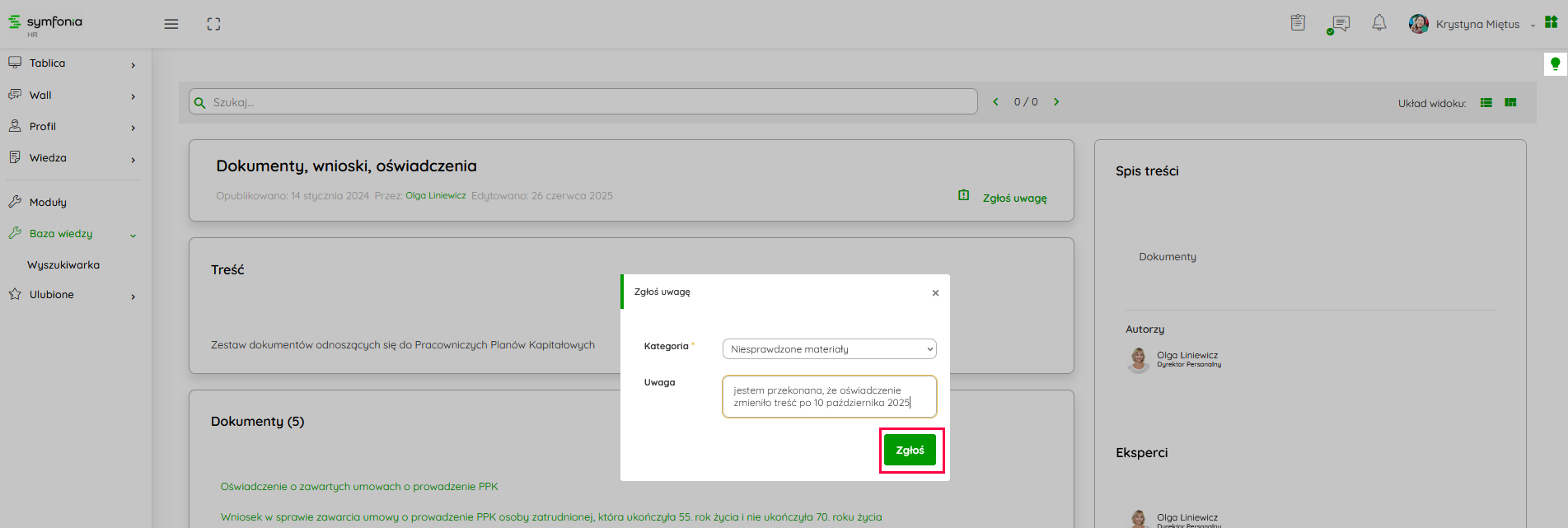Open notifications bell icon
This screenshot has width=1568, height=528.
click(1378, 23)
